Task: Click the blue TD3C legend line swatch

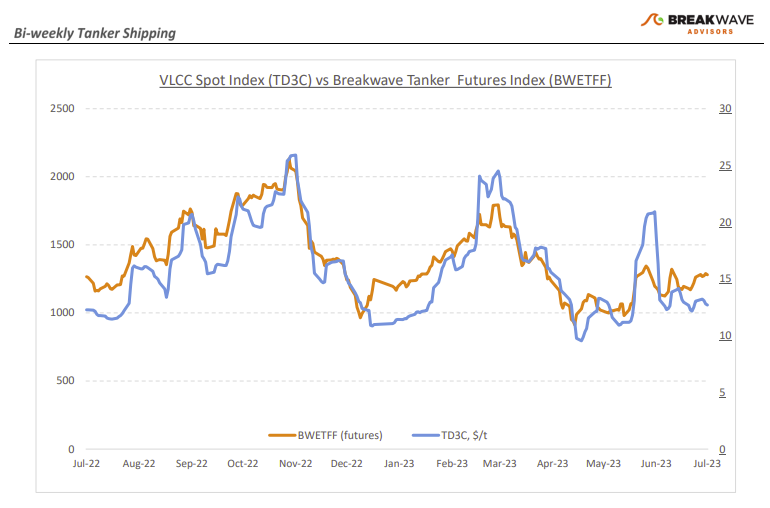Action: tap(426, 435)
